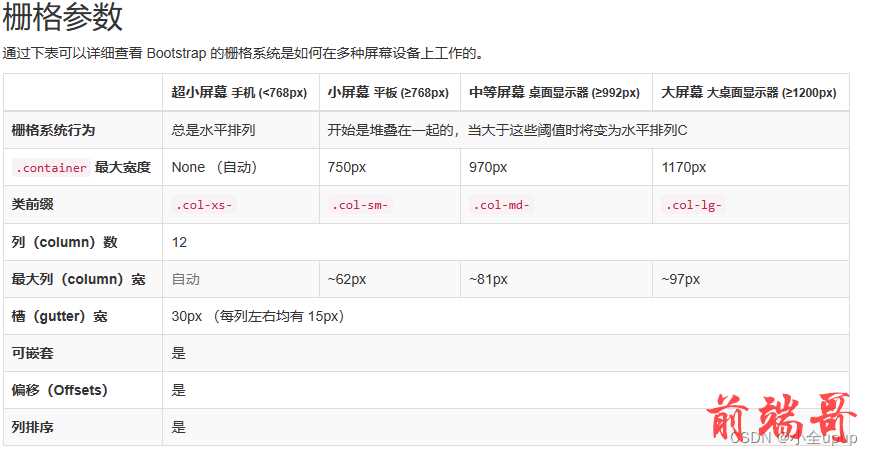
Task: Select the .col-lg- class prefix code
Action: [x=694, y=205]
